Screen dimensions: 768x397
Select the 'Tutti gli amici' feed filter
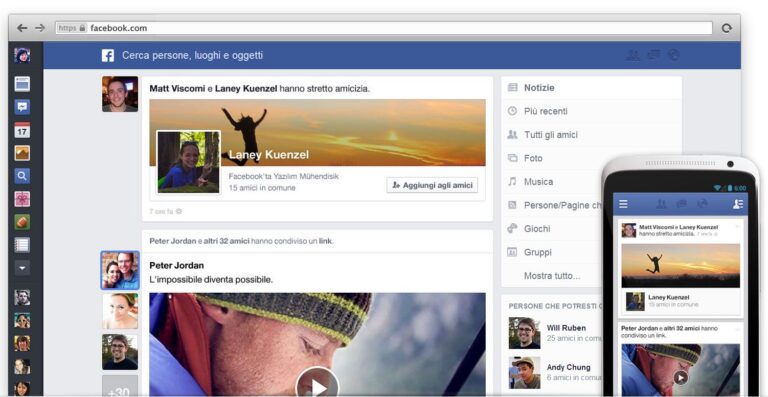click(591, 135)
